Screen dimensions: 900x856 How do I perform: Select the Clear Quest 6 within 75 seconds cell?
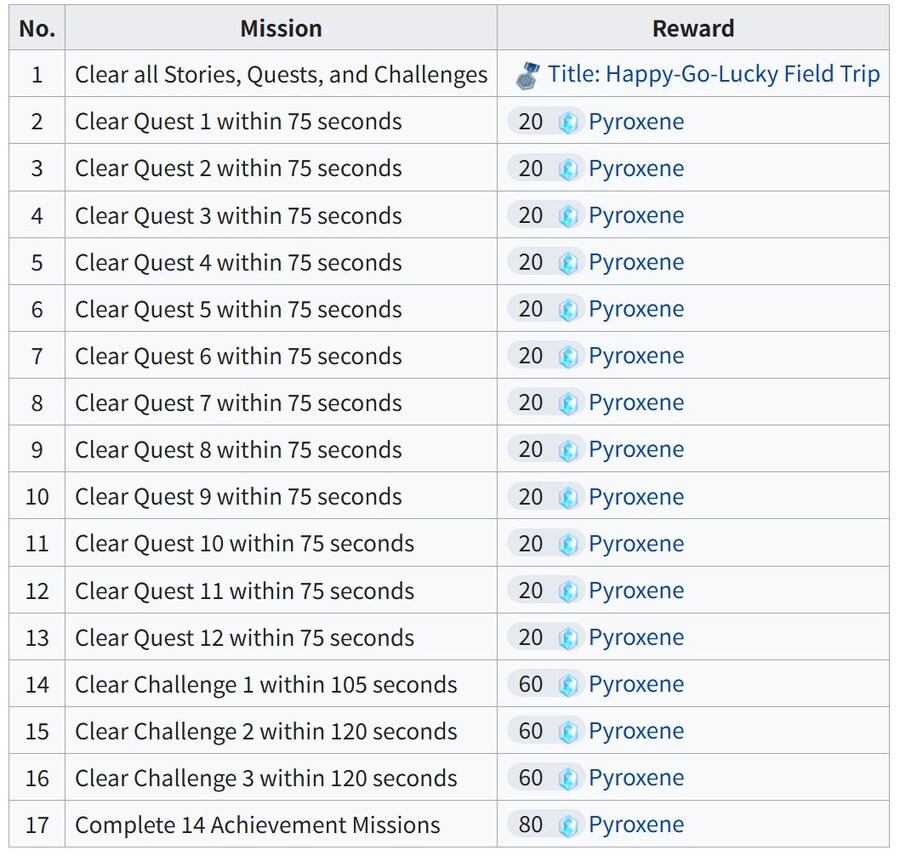[238, 356]
